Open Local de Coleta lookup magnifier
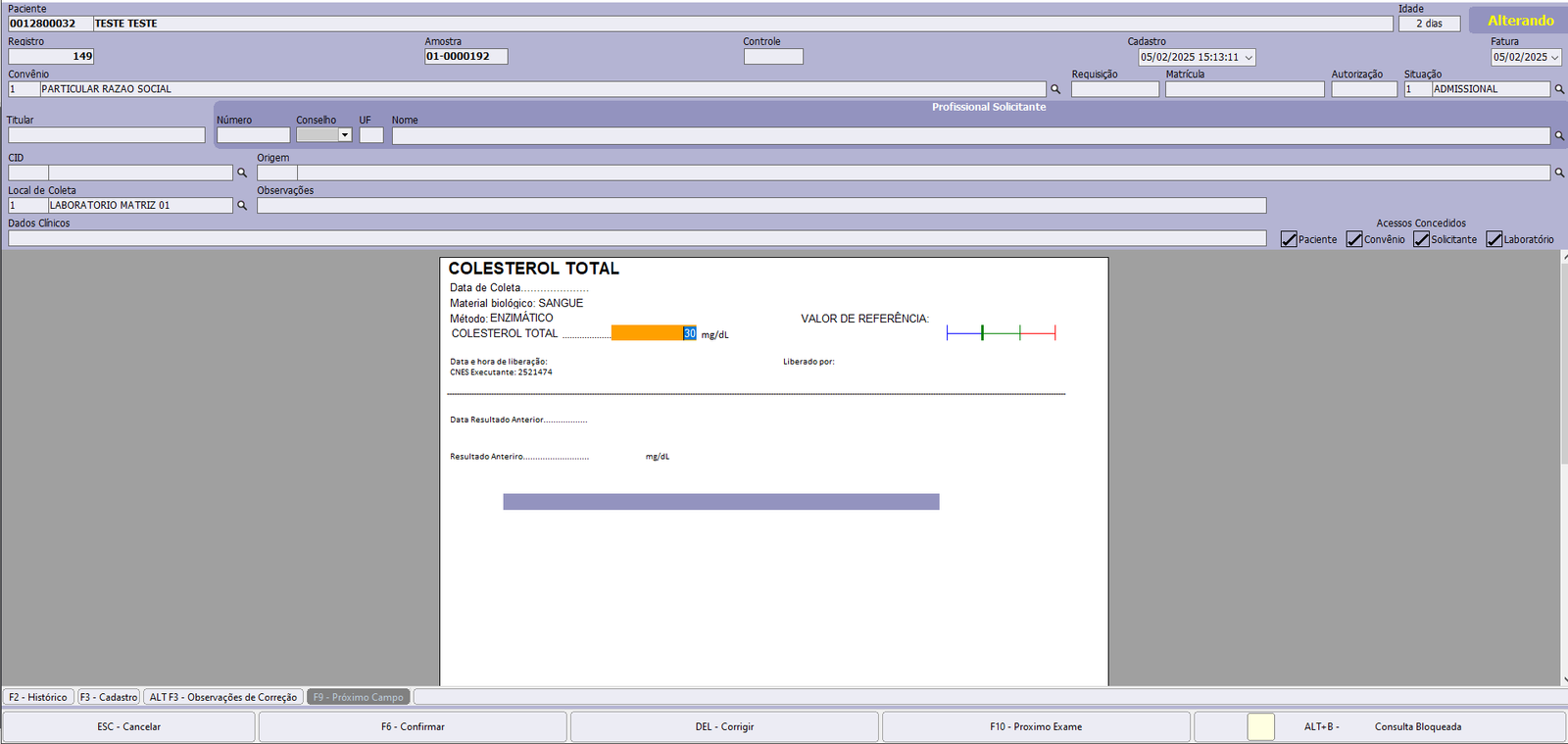Viewport: 1568px width, 744px height. [x=242, y=206]
